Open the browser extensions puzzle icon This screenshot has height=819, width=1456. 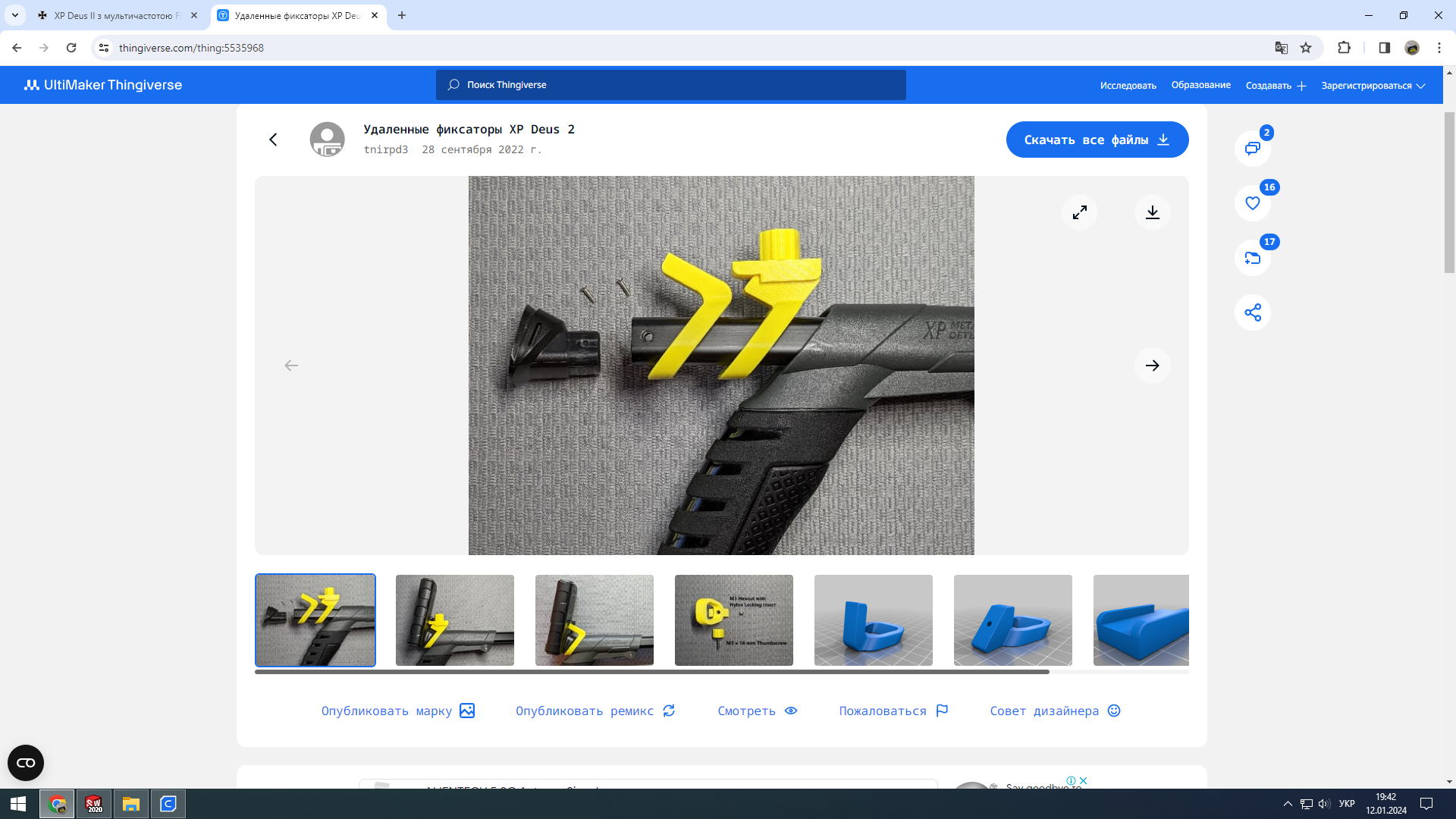[x=1344, y=48]
